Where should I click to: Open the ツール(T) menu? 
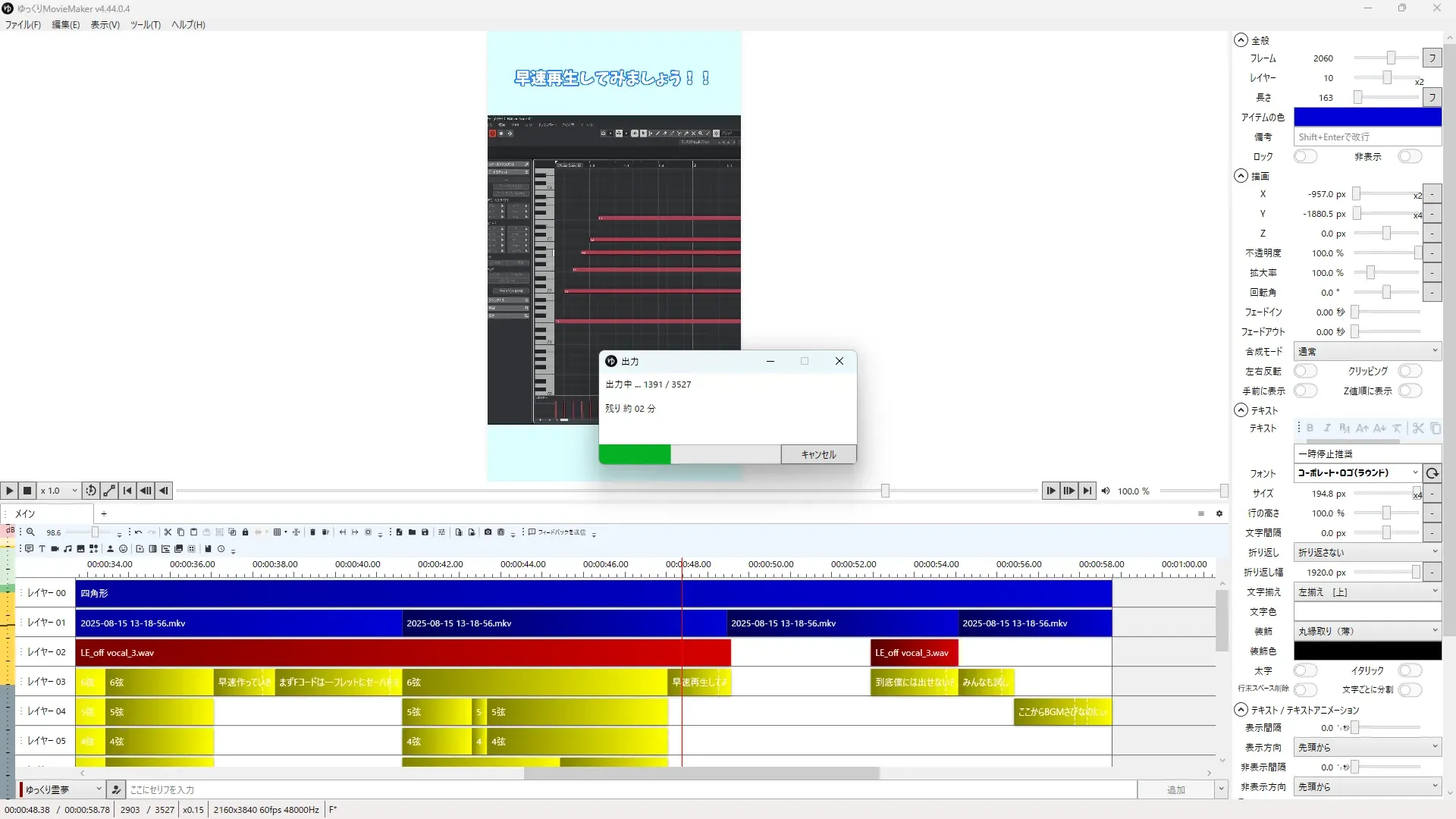[x=145, y=24]
